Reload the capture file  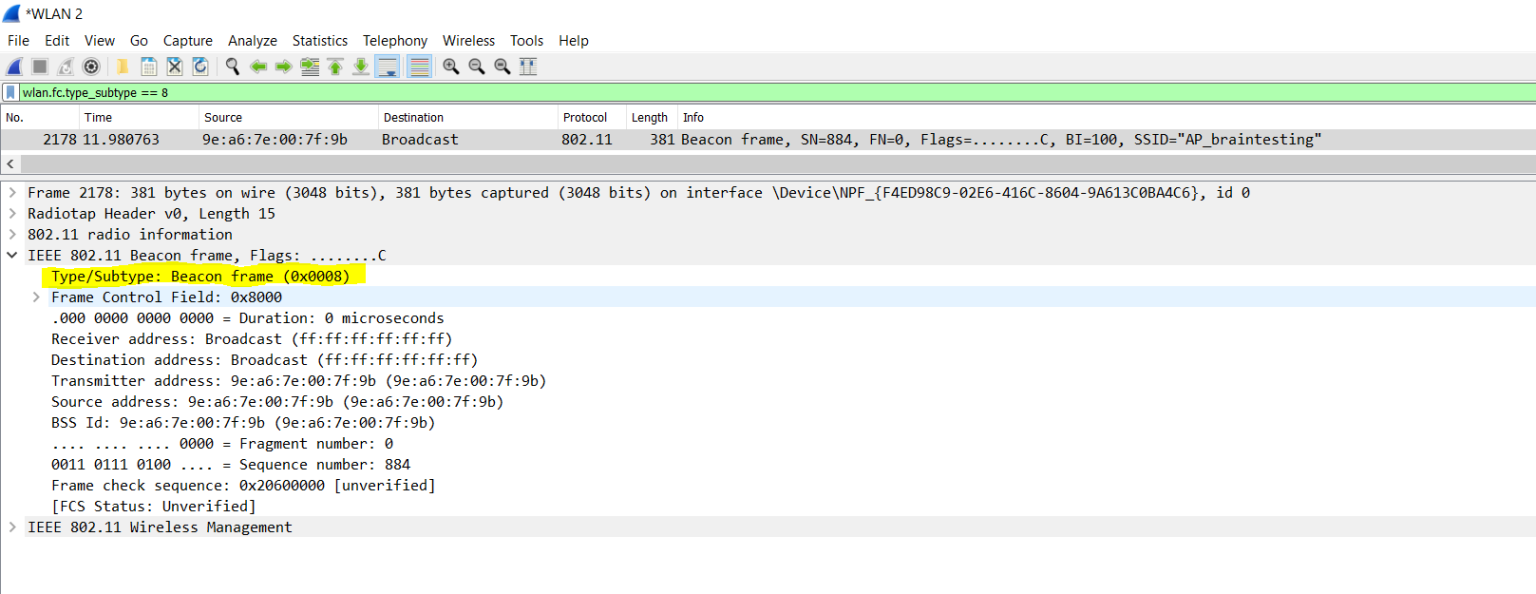tap(200, 66)
